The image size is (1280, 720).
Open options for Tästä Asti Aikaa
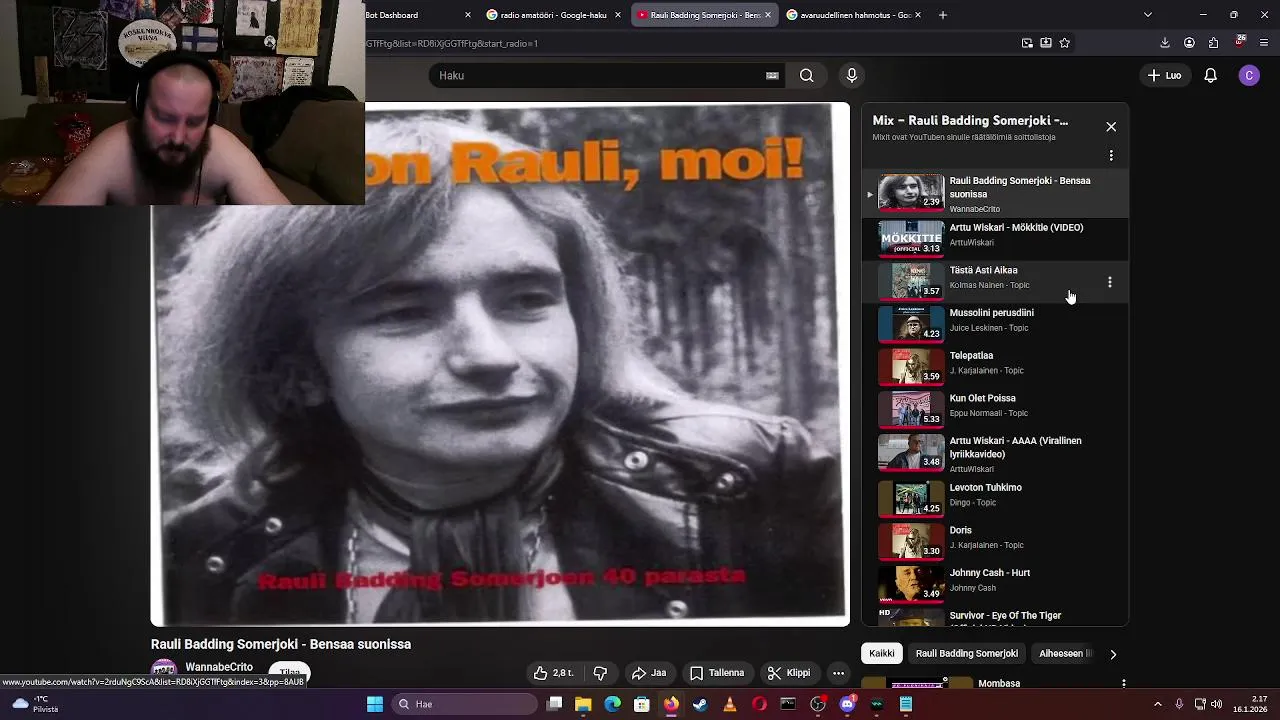[x=1110, y=282]
